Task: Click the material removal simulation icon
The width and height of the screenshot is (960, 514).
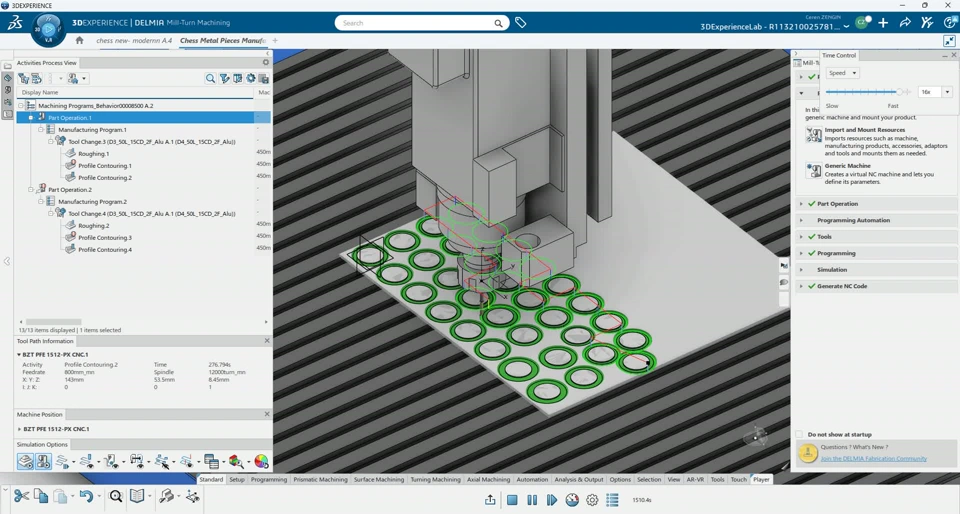Action: pyautogui.click(x=25, y=461)
